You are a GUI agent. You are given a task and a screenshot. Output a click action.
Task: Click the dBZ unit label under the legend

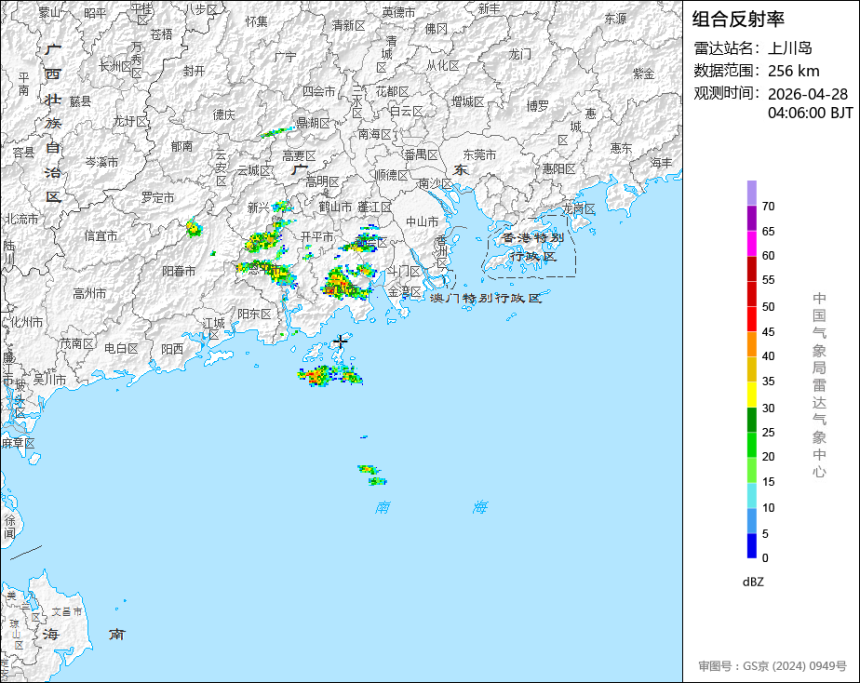click(x=753, y=582)
